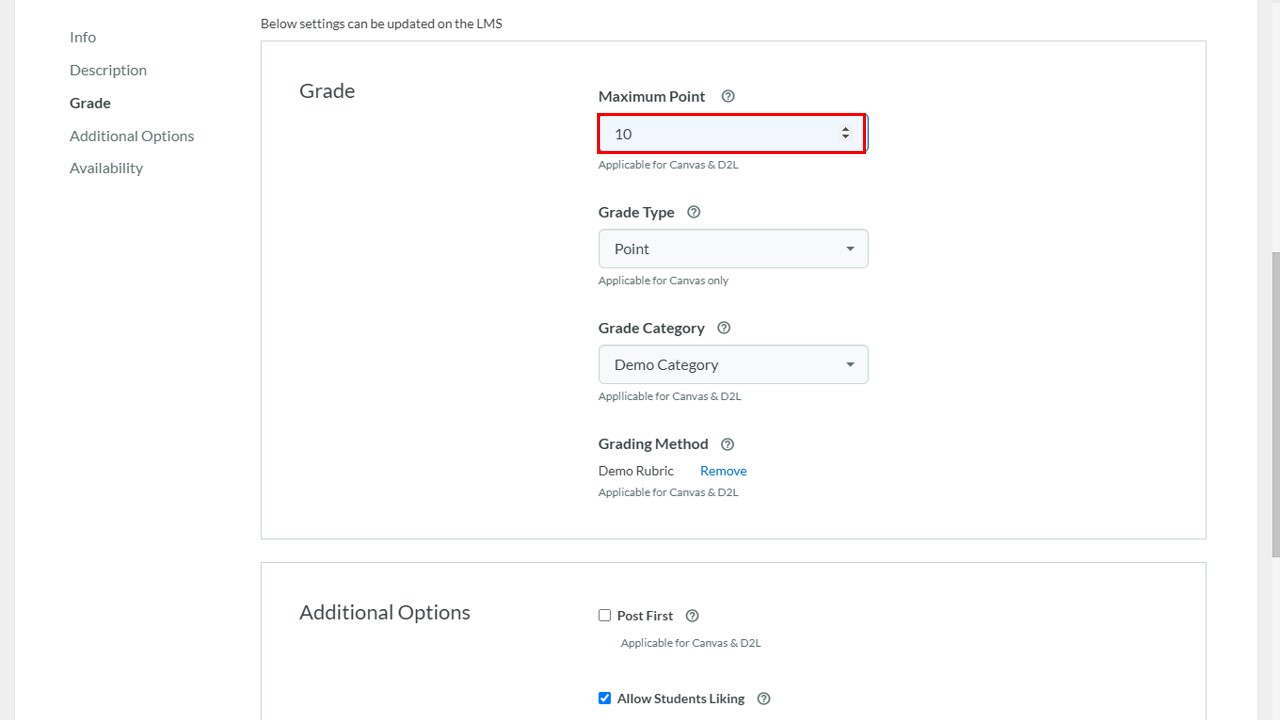Go to the Availability section
The height and width of the screenshot is (720, 1280).
(x=106, y=168)
